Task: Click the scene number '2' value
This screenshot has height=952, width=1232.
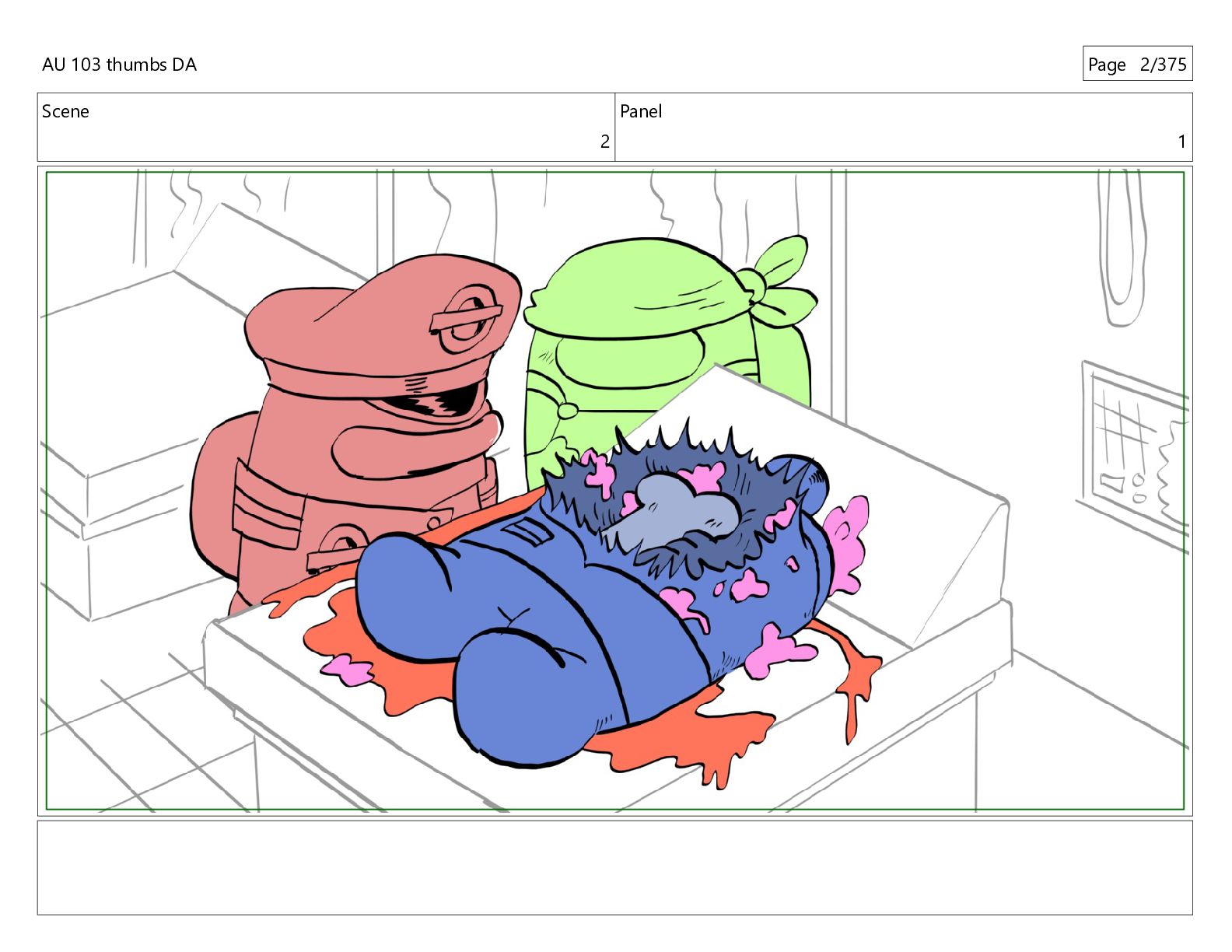Action: click(x=604, y=142)
